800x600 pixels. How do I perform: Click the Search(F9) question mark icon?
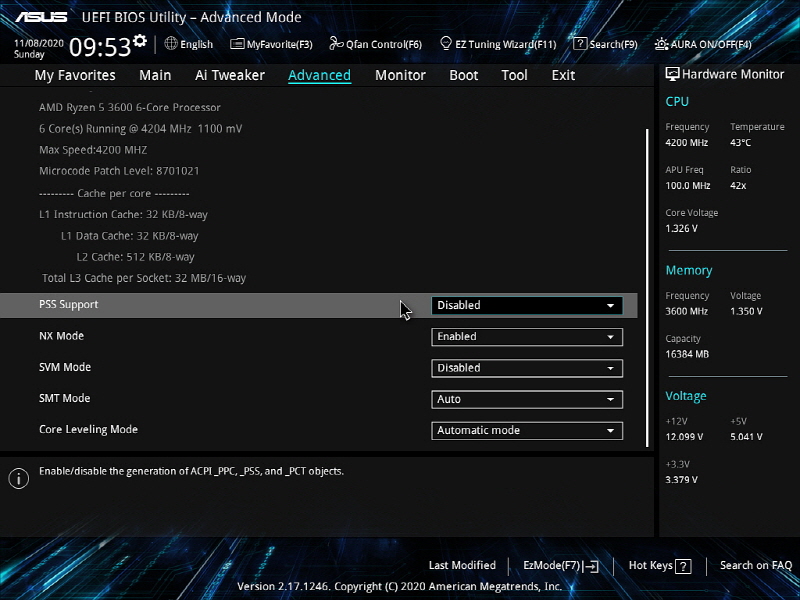point(580,44)
